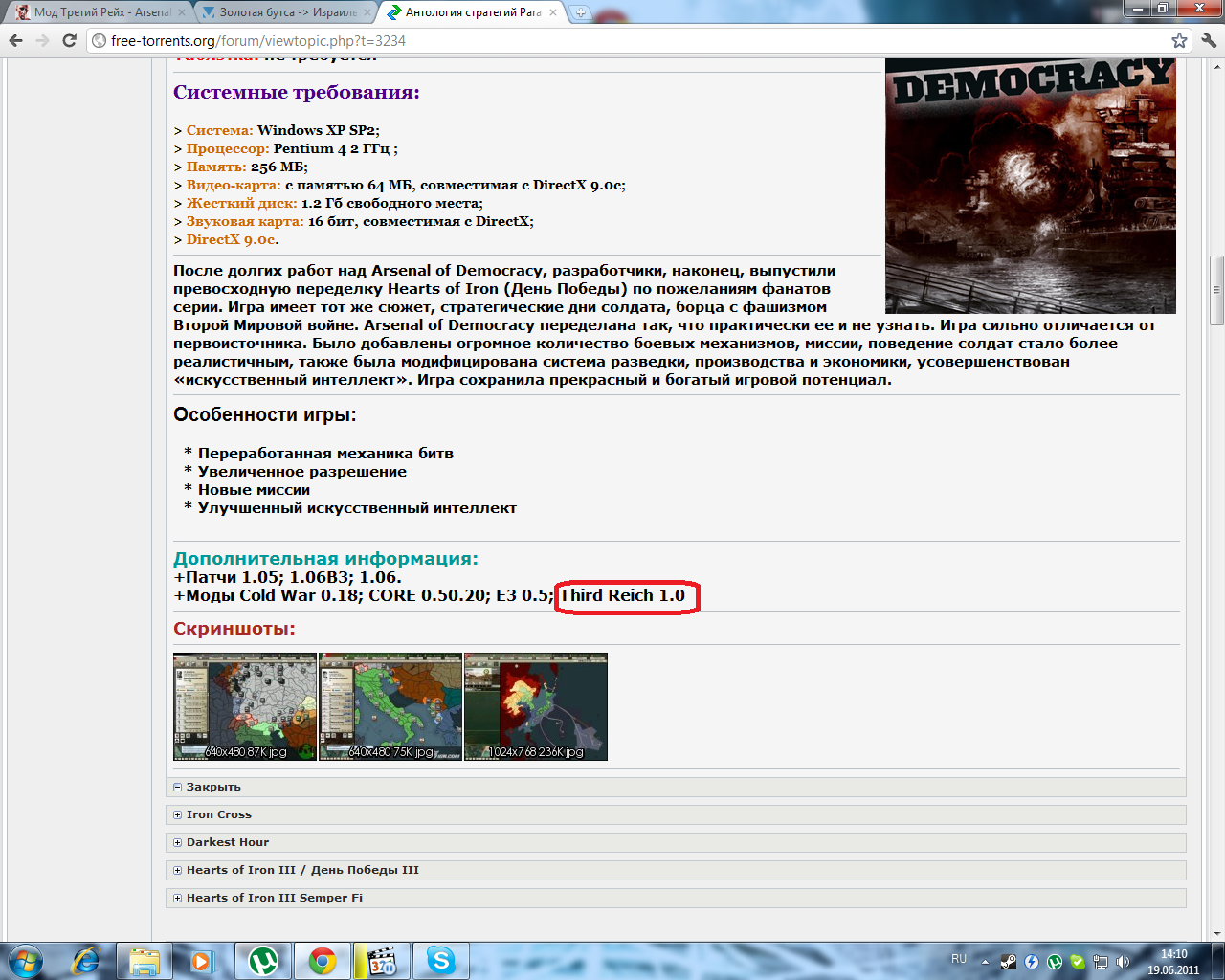
Task: Click the Steam icon in the system tray
Action: (x=1009, y=962)
